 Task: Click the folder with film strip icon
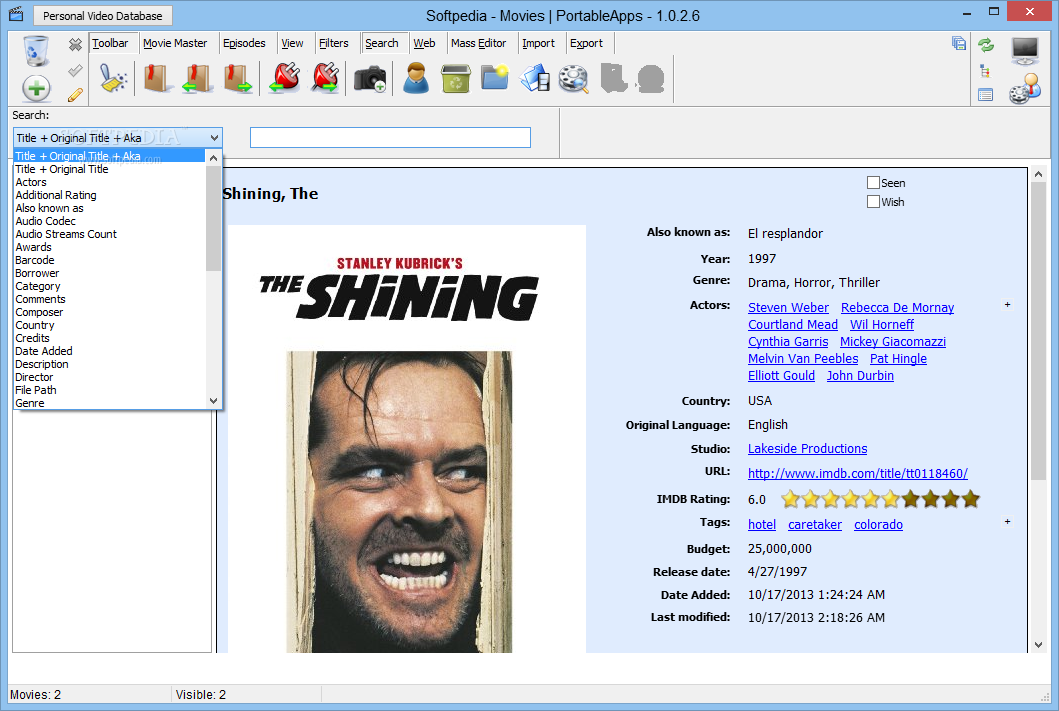click(x=535, y=78)
